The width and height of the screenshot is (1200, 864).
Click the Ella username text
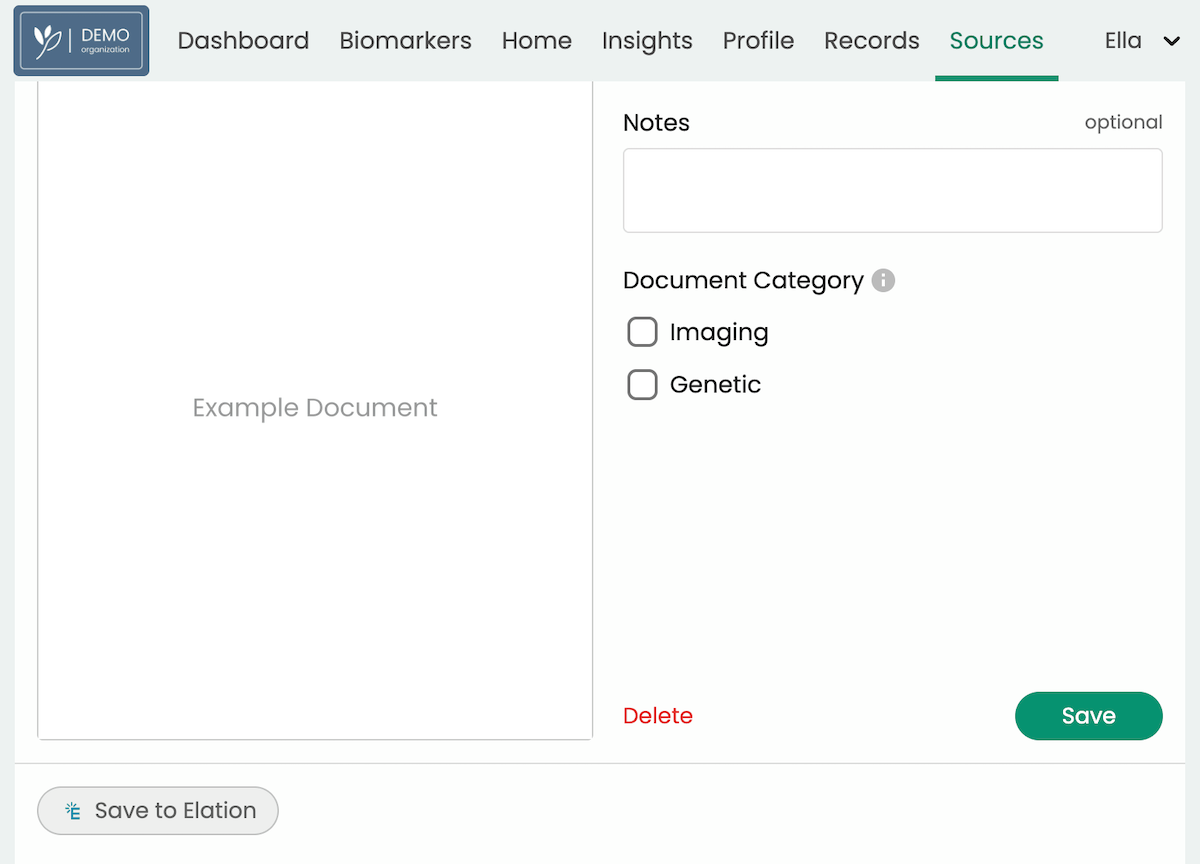tap(1123, 41)
